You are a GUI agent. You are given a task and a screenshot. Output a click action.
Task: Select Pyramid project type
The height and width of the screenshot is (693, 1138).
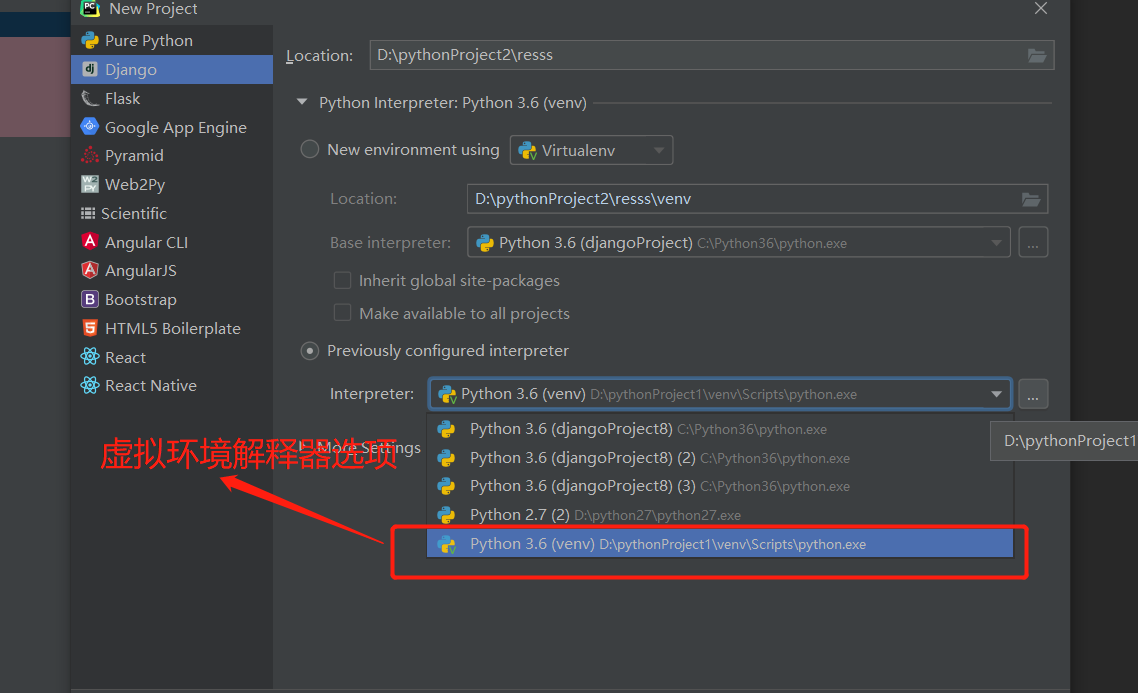point(172,155)
